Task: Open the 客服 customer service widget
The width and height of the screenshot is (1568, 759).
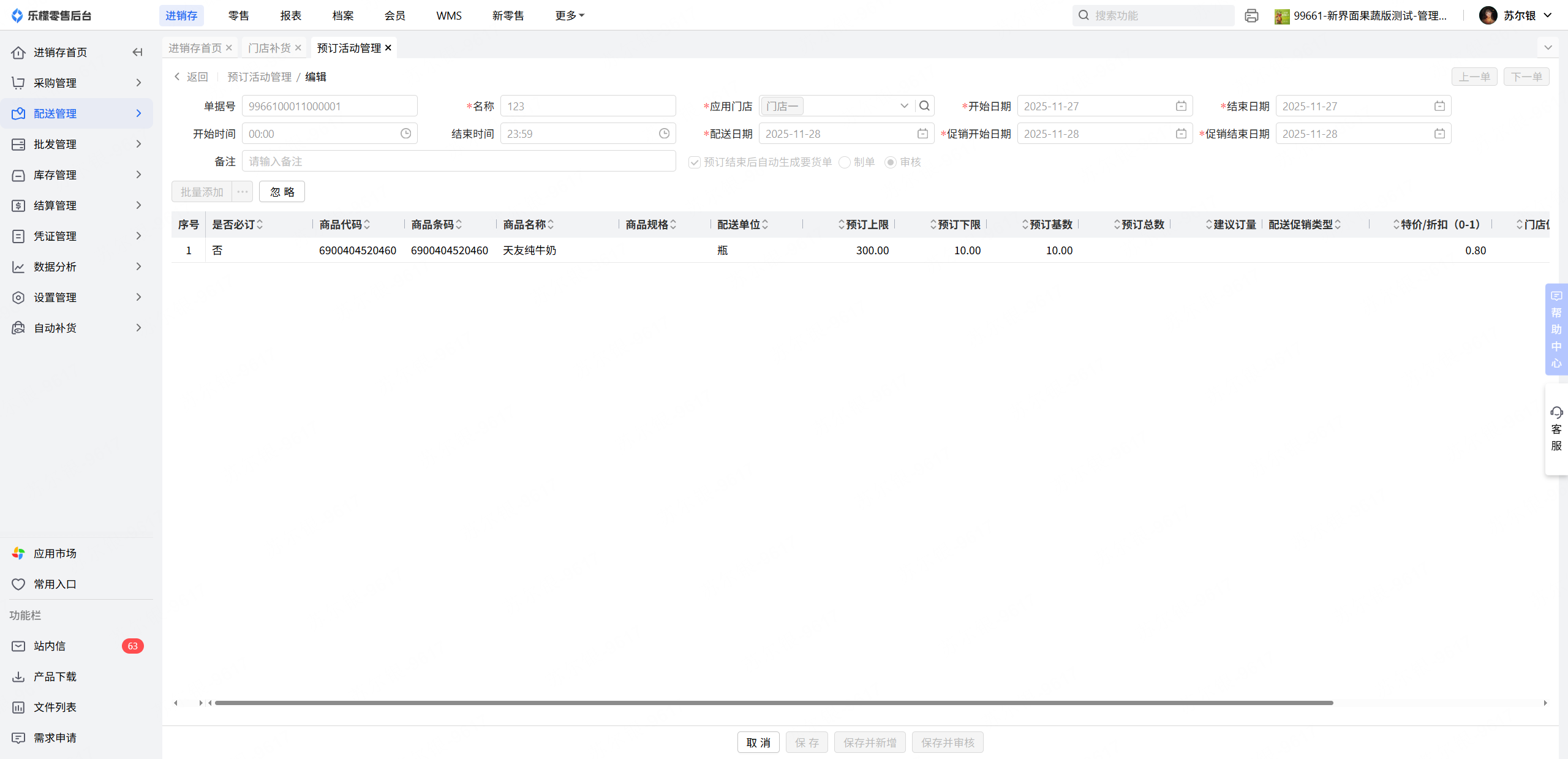Action: tap(1556, 429)
